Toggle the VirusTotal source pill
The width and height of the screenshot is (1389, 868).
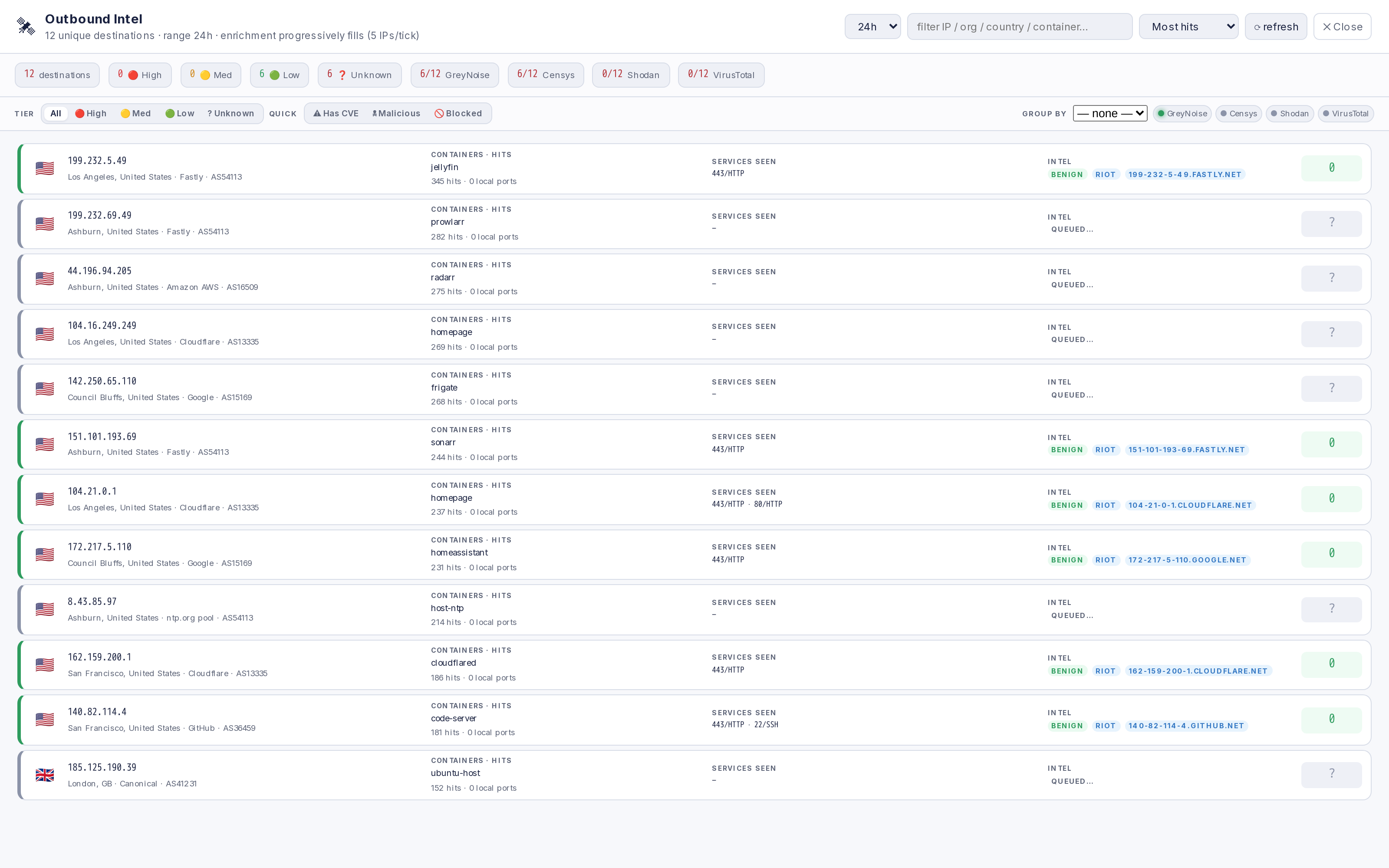1346,114
